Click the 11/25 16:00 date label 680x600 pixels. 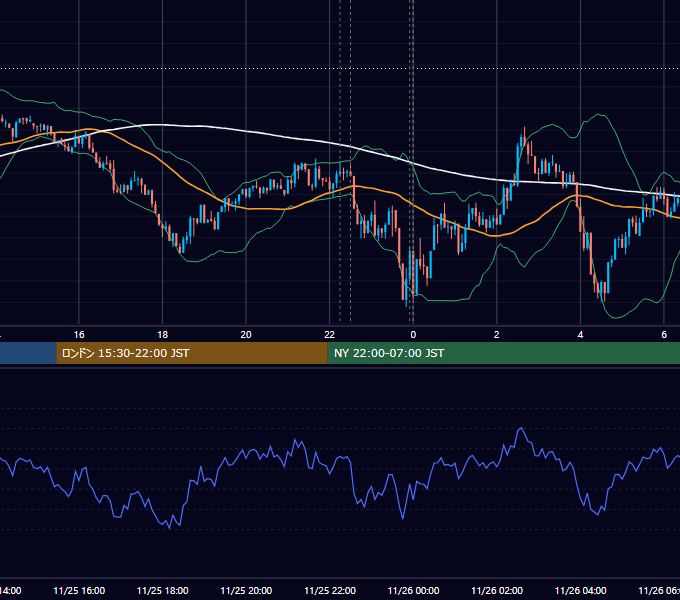point(79,591)
